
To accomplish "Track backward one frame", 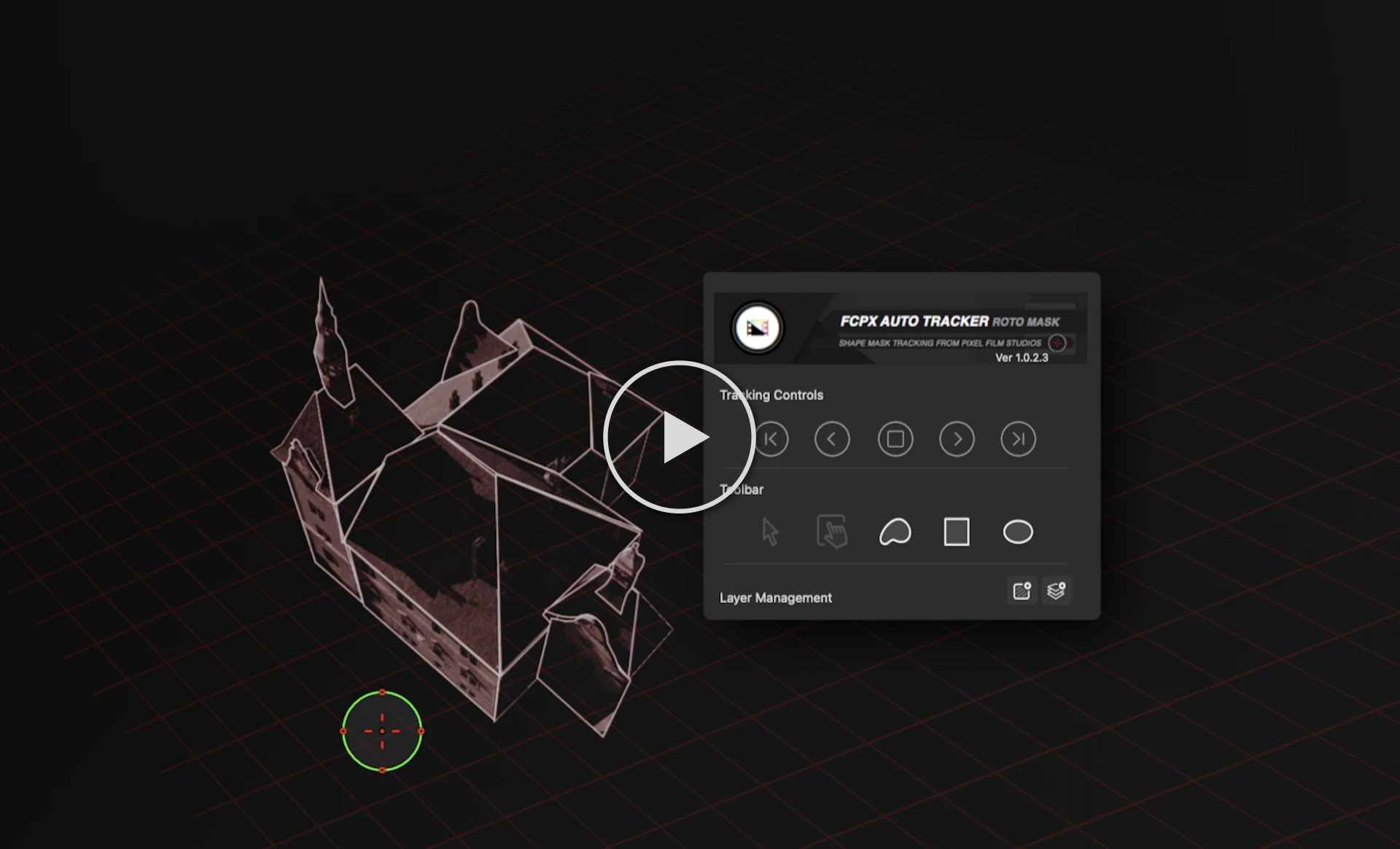I will [x=832, y=439].
